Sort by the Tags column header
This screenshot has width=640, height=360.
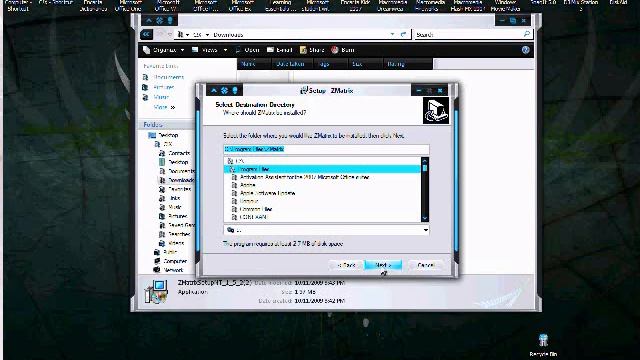click(x=330, y=64)
